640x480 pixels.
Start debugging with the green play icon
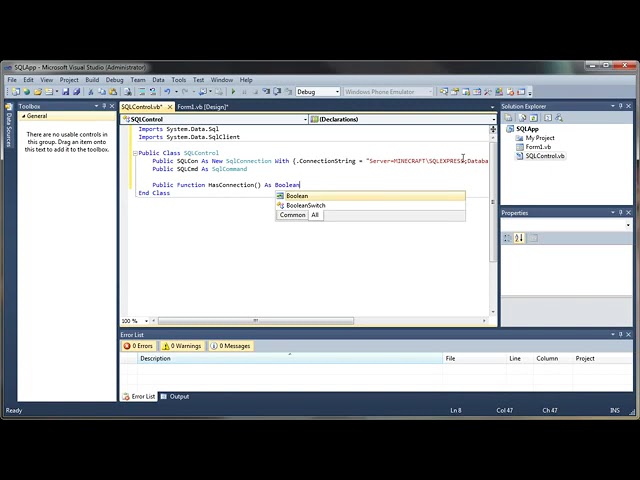pos(233,91)
